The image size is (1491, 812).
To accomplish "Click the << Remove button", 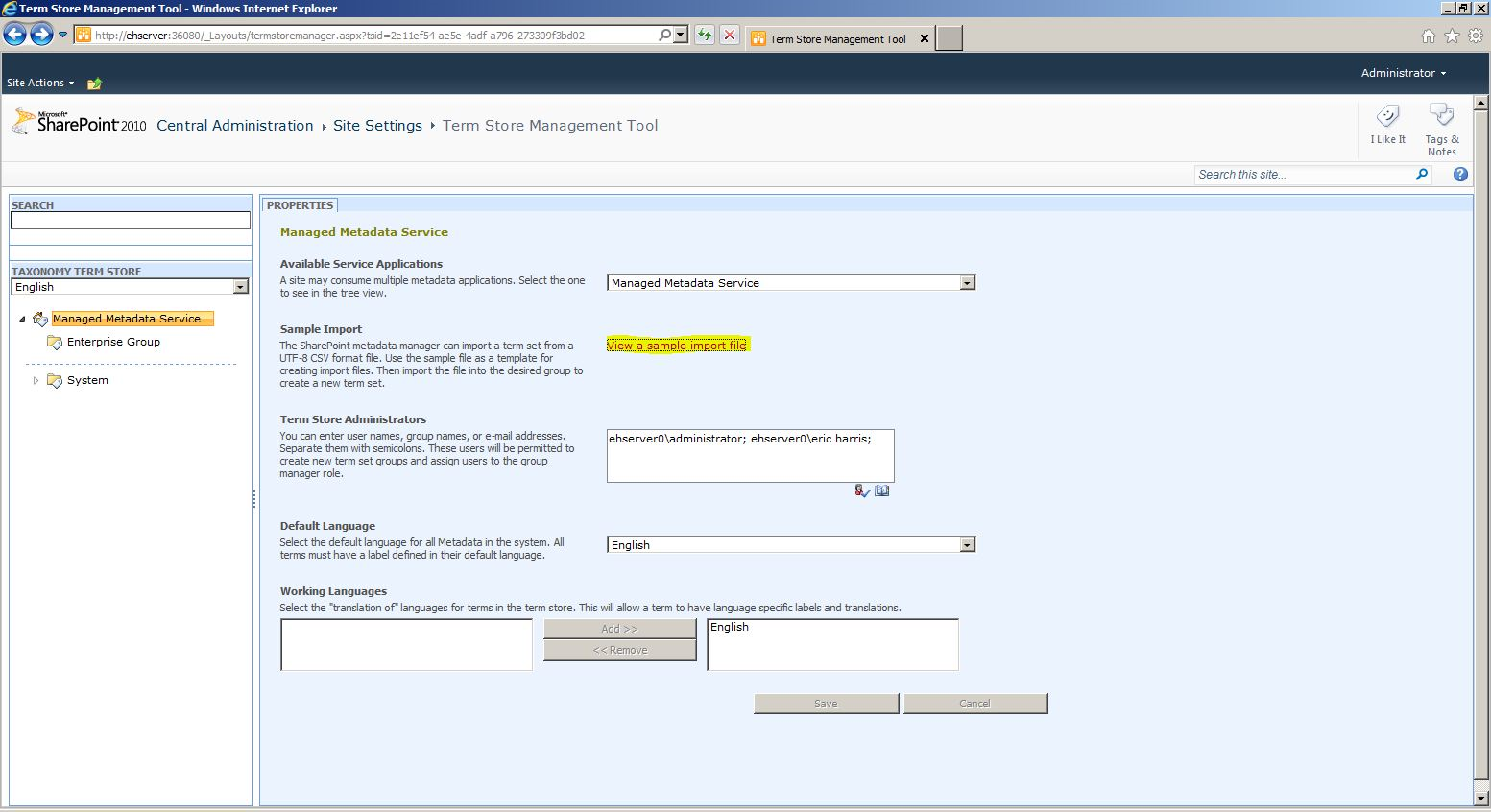I will tap(620, 650).
